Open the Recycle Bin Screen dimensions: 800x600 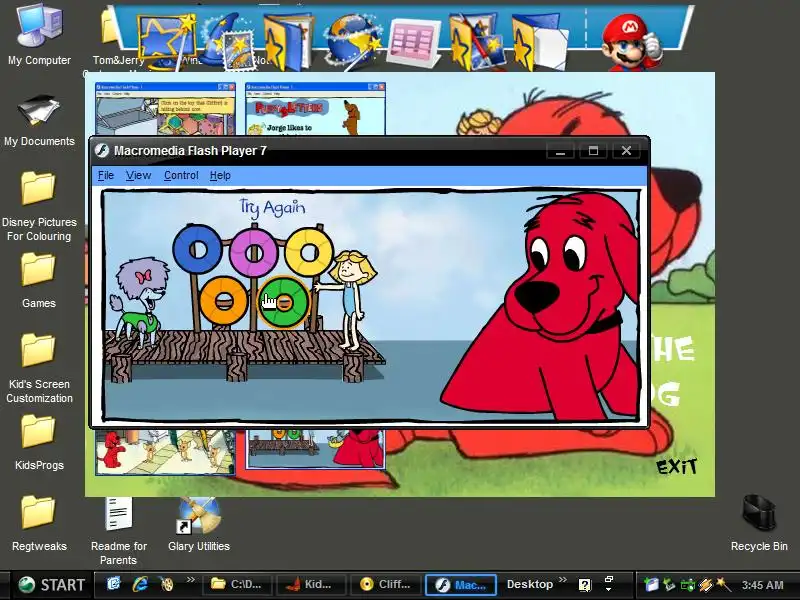pyautogui.click(x=759, y=523)
